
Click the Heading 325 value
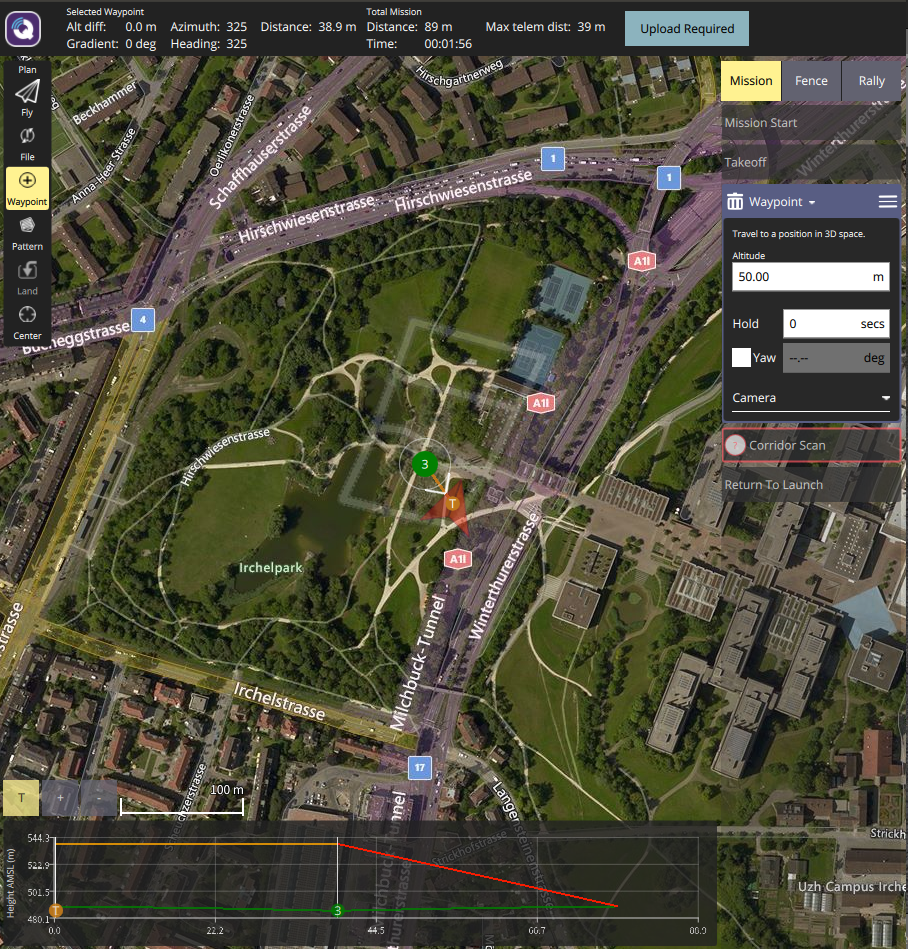(x=236, y=44)
